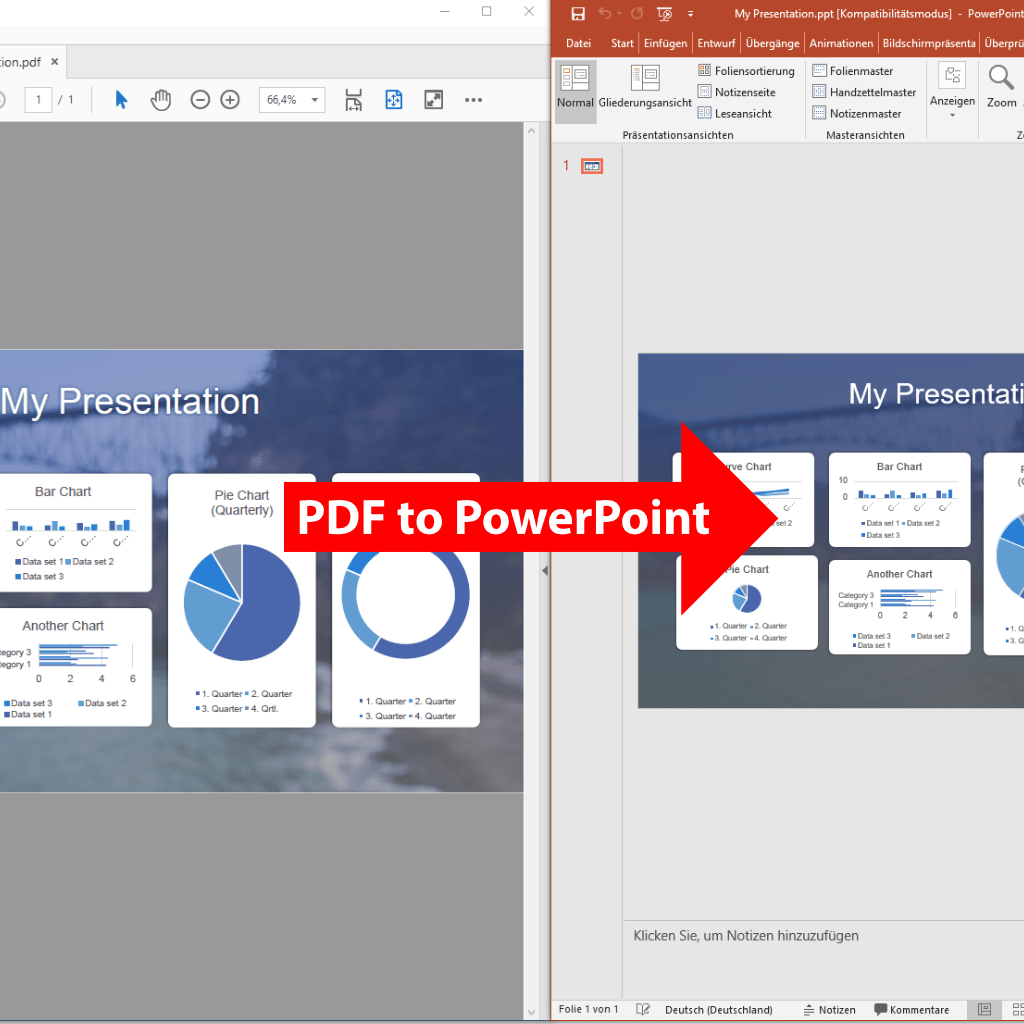Click the zoom out minus icon
1024x1024 pixels.
(200, 100)
